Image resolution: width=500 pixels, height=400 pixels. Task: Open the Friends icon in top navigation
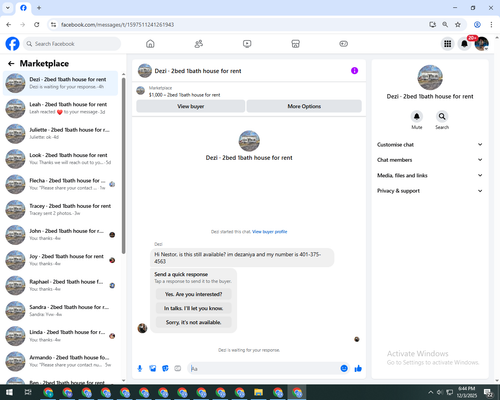(x=199, y=44)
